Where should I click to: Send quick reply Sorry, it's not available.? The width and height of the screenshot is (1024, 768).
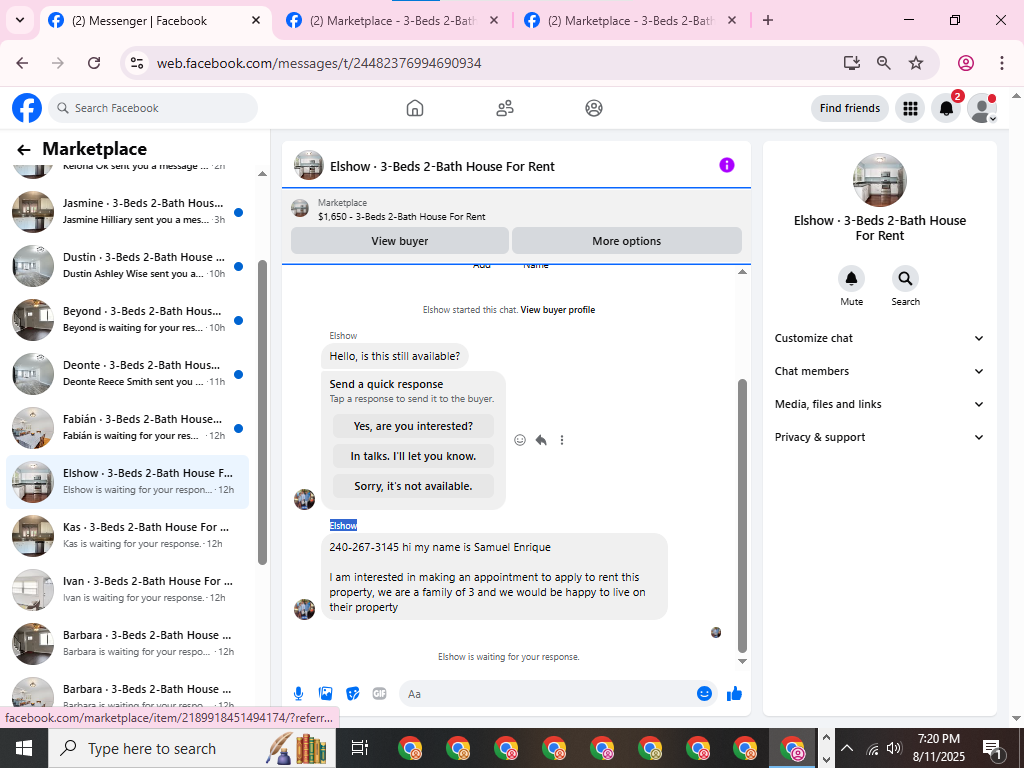click(x=413, y=487)
